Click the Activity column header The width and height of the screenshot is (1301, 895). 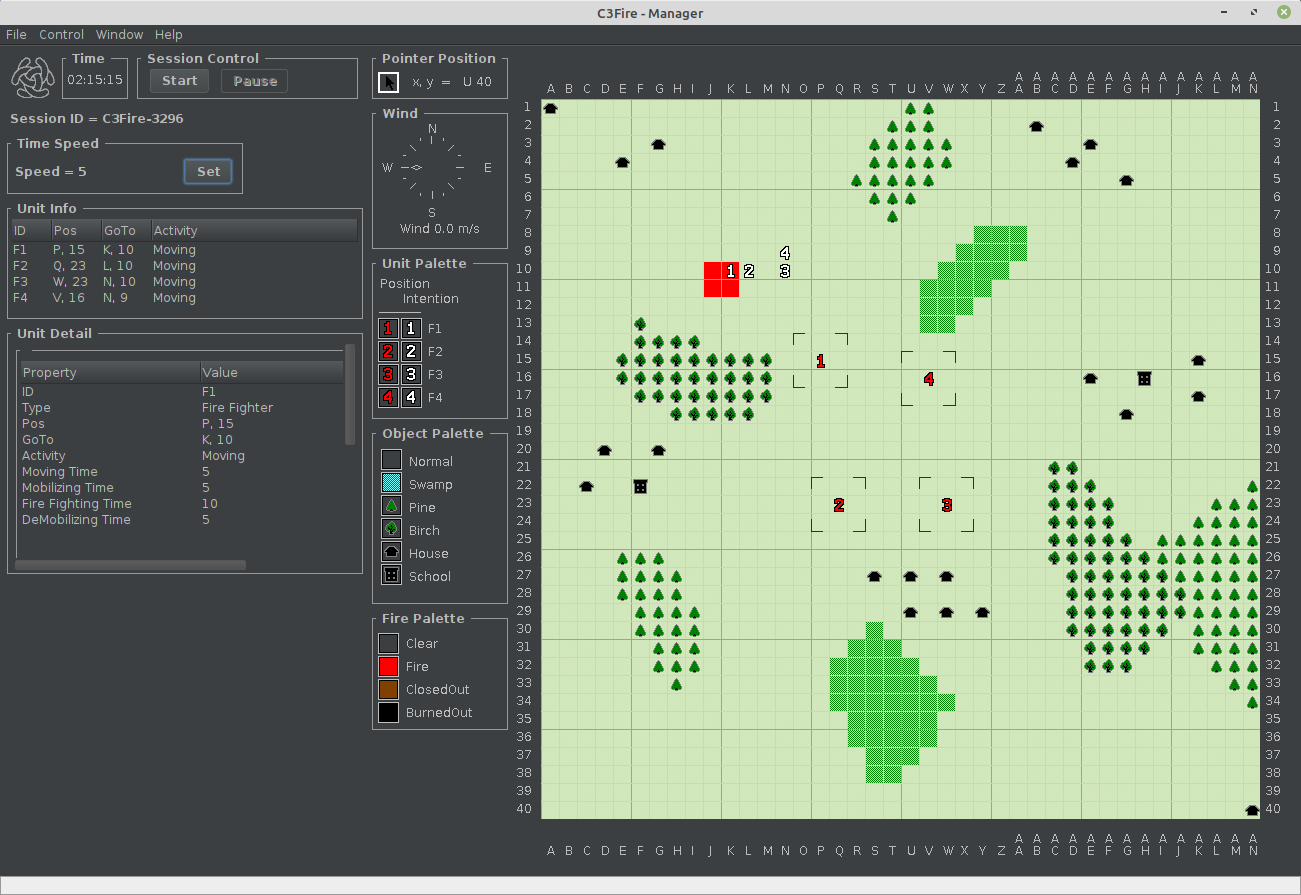point(253,230)
